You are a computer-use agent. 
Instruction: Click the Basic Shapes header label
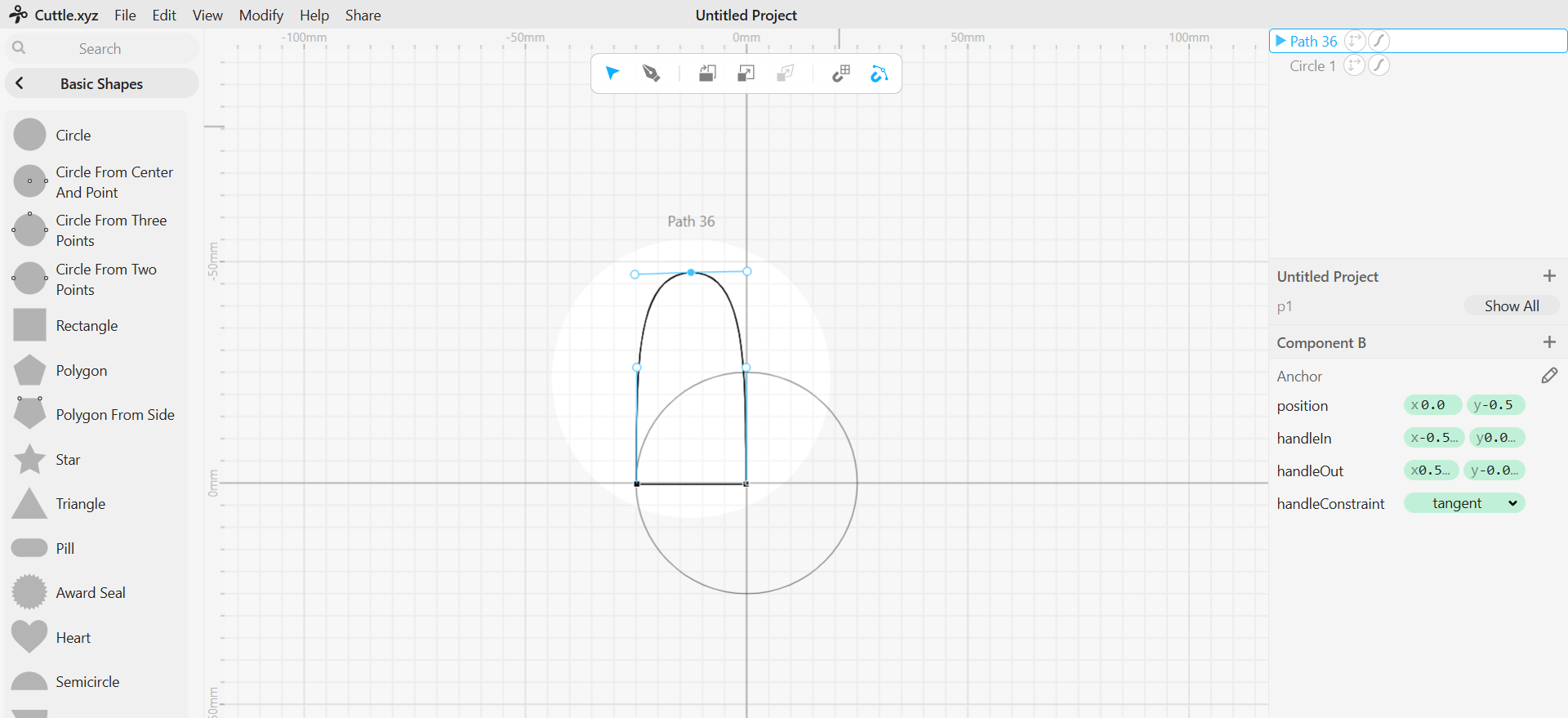[101, 83]
